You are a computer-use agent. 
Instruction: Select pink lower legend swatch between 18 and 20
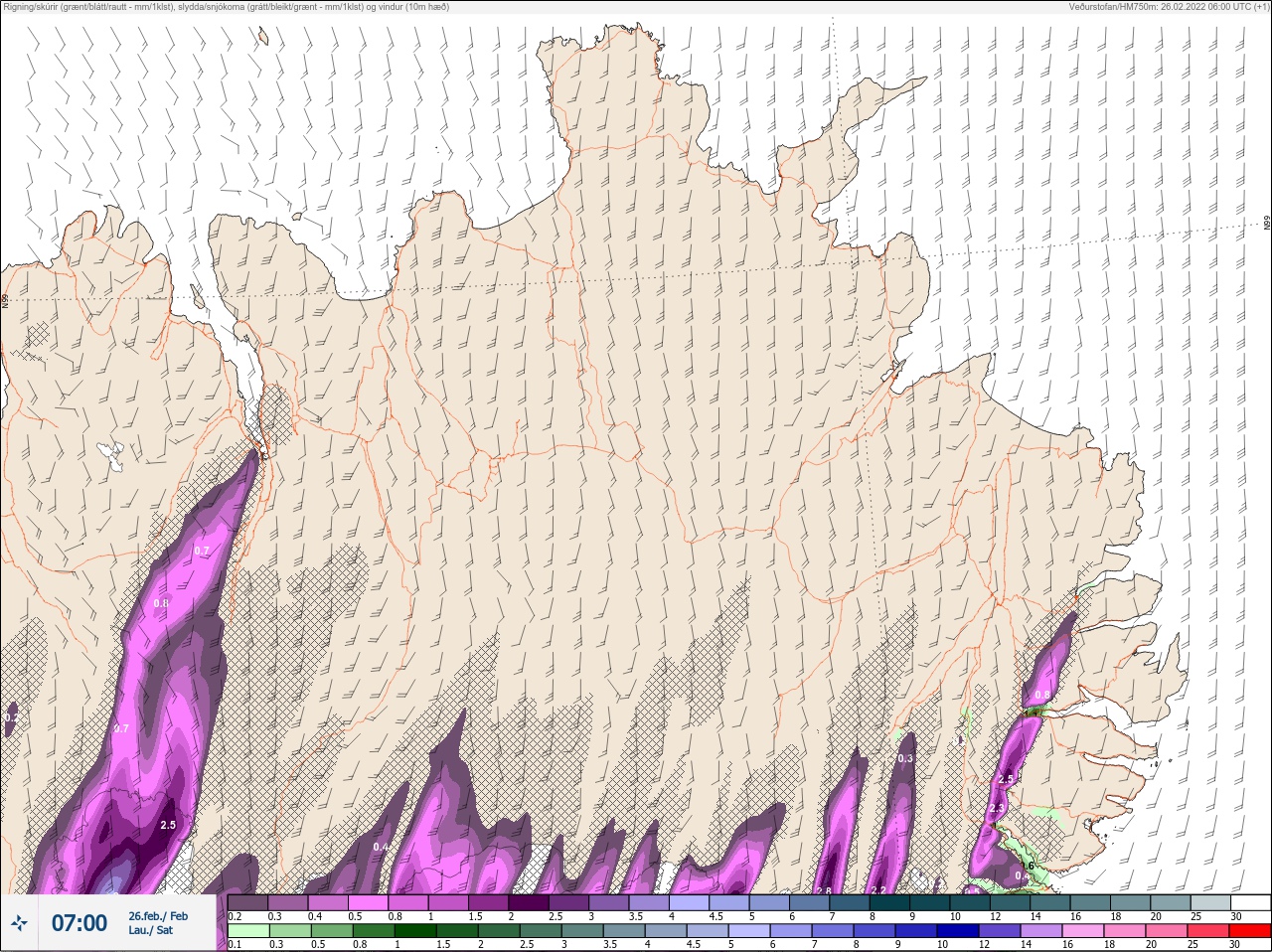click(1124, 931)
